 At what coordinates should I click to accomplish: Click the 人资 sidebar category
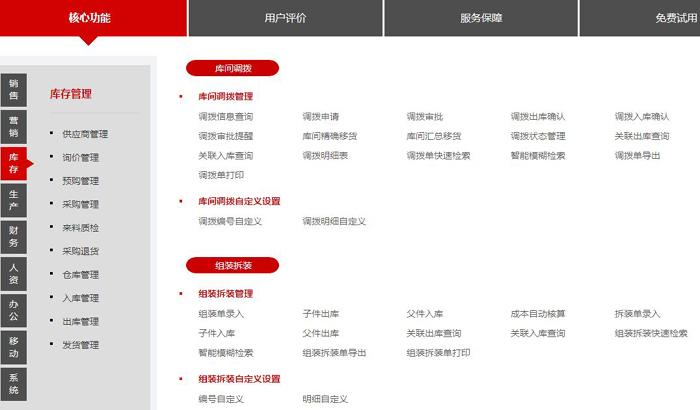coord(14,274)
